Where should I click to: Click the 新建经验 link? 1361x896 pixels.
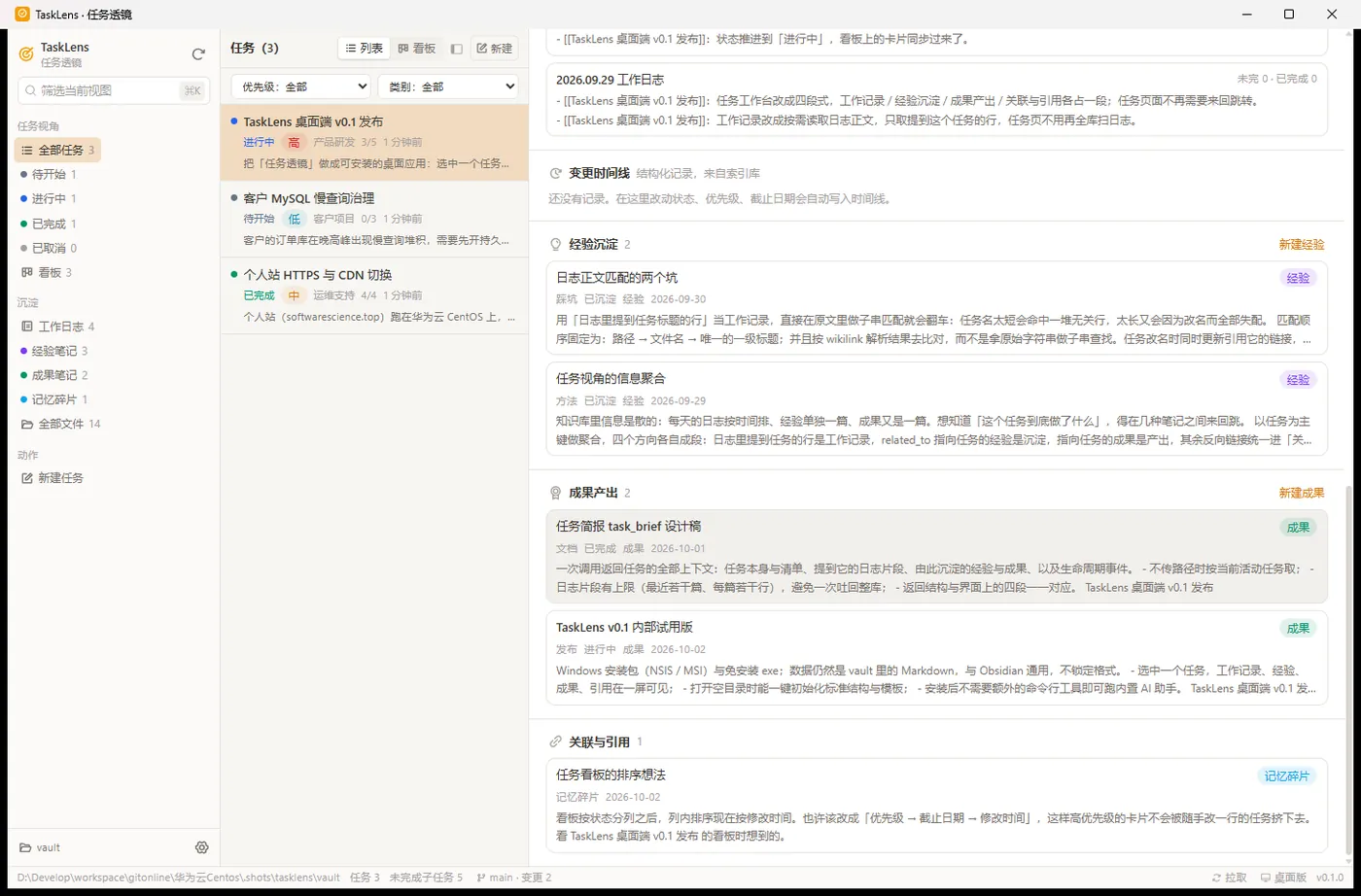pyautogui.click(x=1301, y=245)
